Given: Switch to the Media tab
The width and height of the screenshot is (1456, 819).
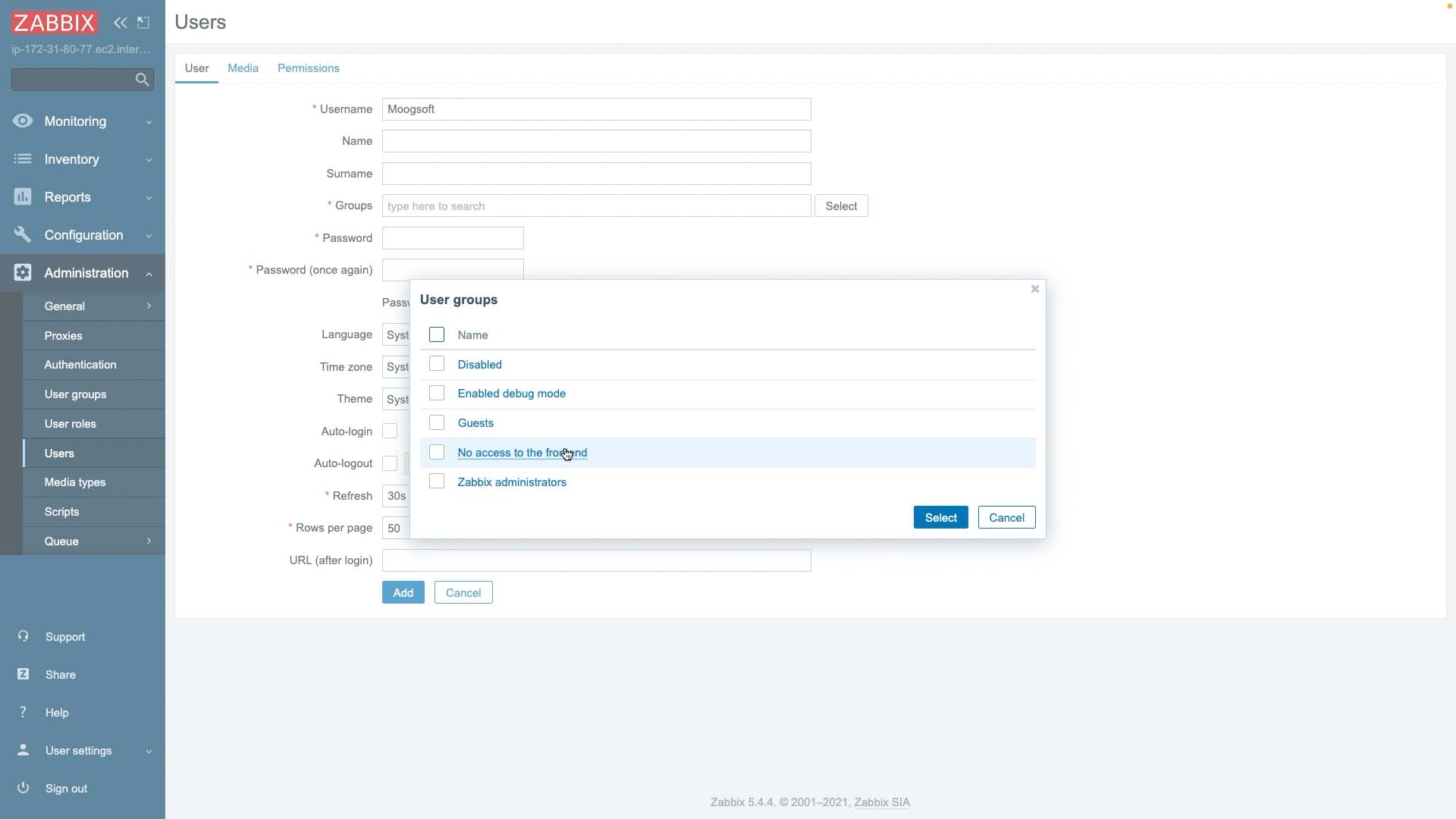Looking at the screenshot, I should 243,68.
